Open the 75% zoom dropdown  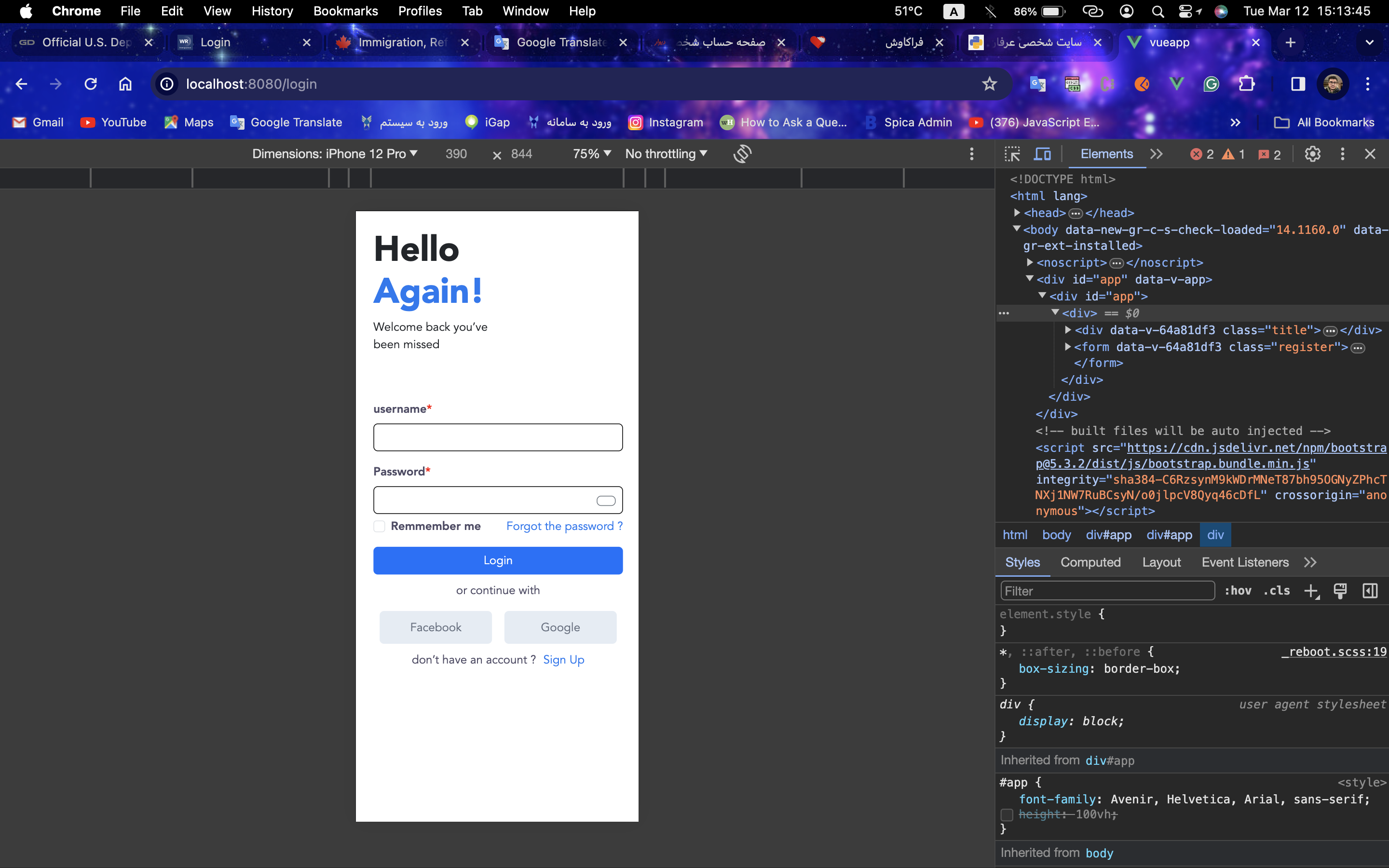pyautogui.click(x=592, y=154)
